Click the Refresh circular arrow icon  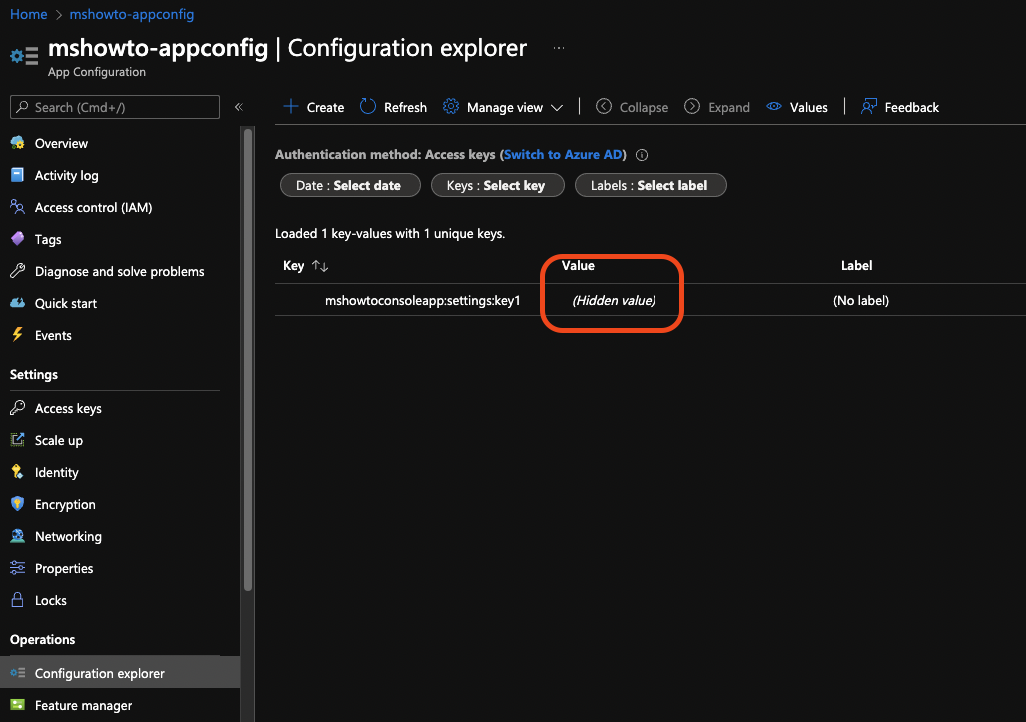click(x=368, y=106)
